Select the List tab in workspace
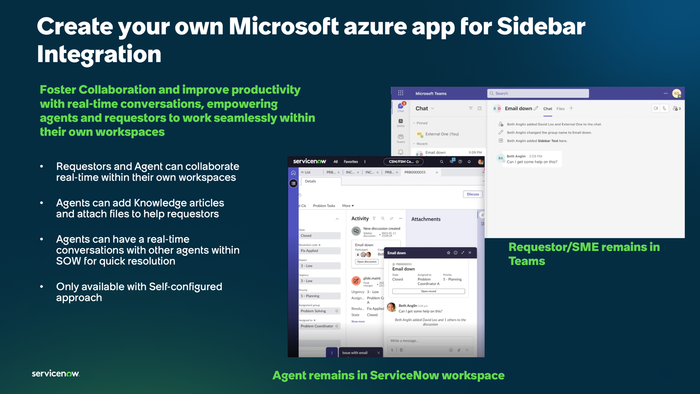The width and height of the screenshot is (700, 394). 308,172
